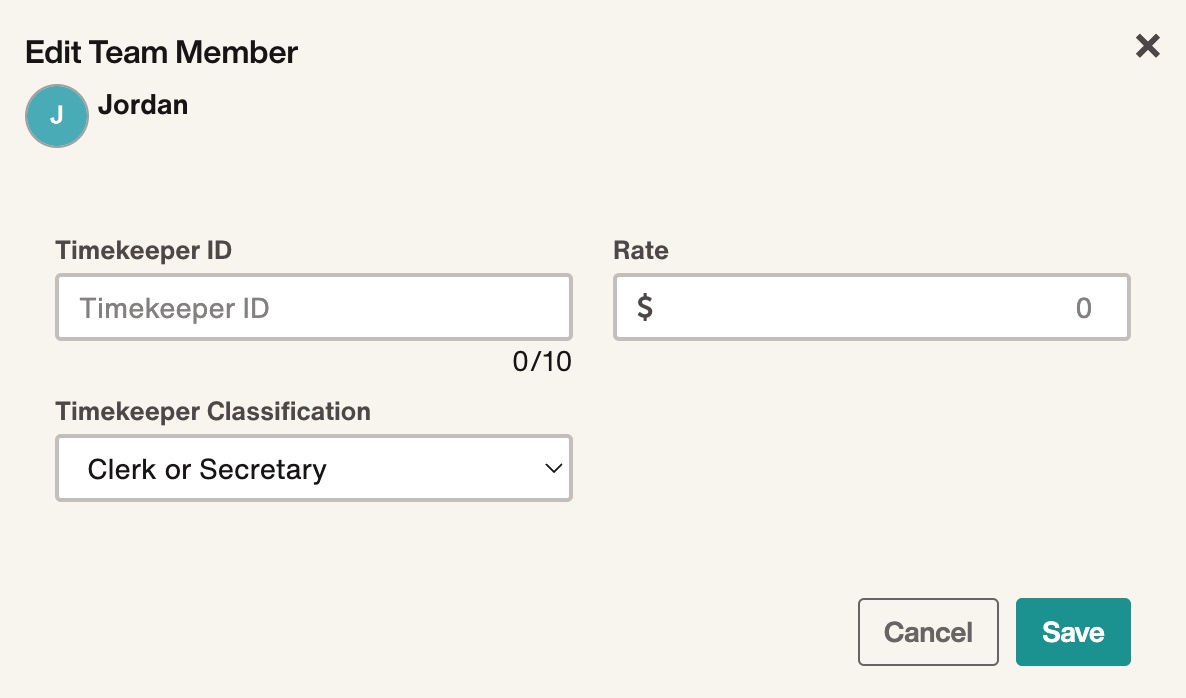This screenshot has height=698, width=1186.
Task: Click the chevron on the classification selector
Action: coord(553,468)
